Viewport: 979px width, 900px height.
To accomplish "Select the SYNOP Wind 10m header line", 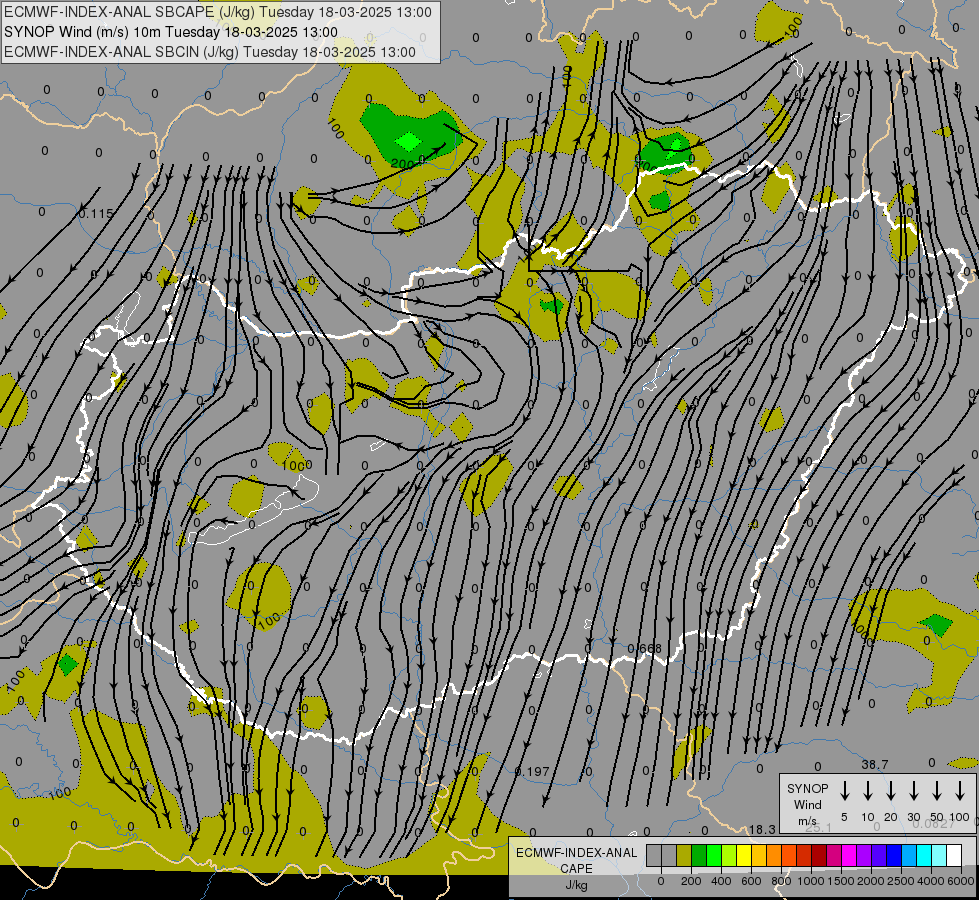I will (171, 32).
